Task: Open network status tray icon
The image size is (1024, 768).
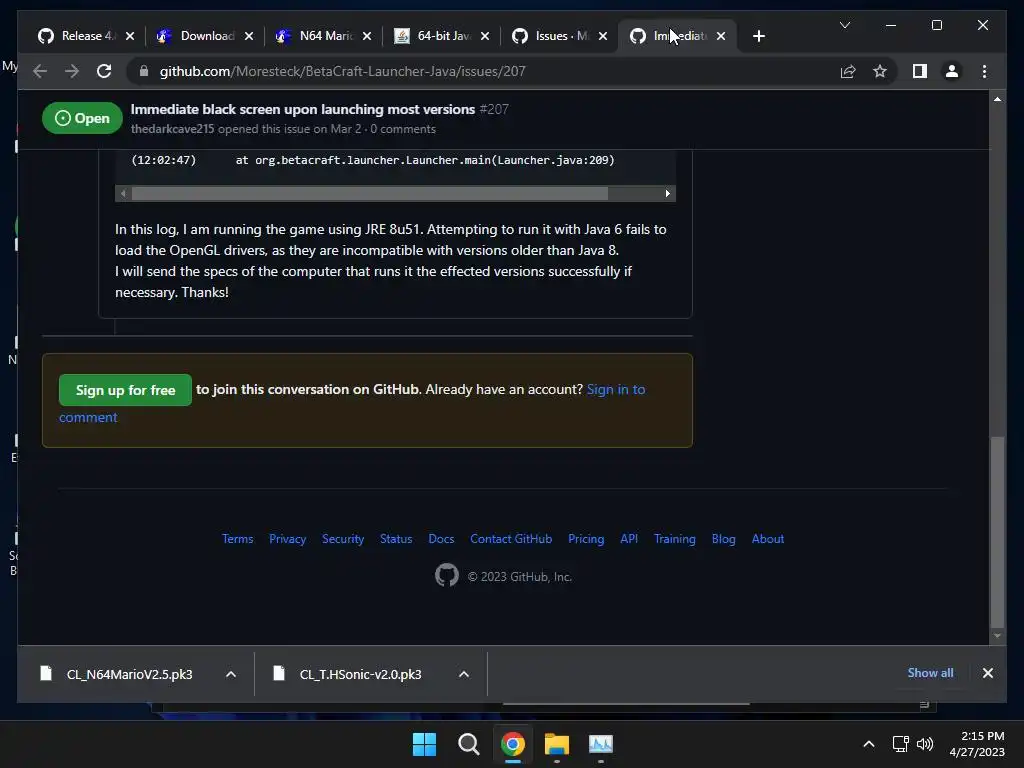Action: coord(901,744)
